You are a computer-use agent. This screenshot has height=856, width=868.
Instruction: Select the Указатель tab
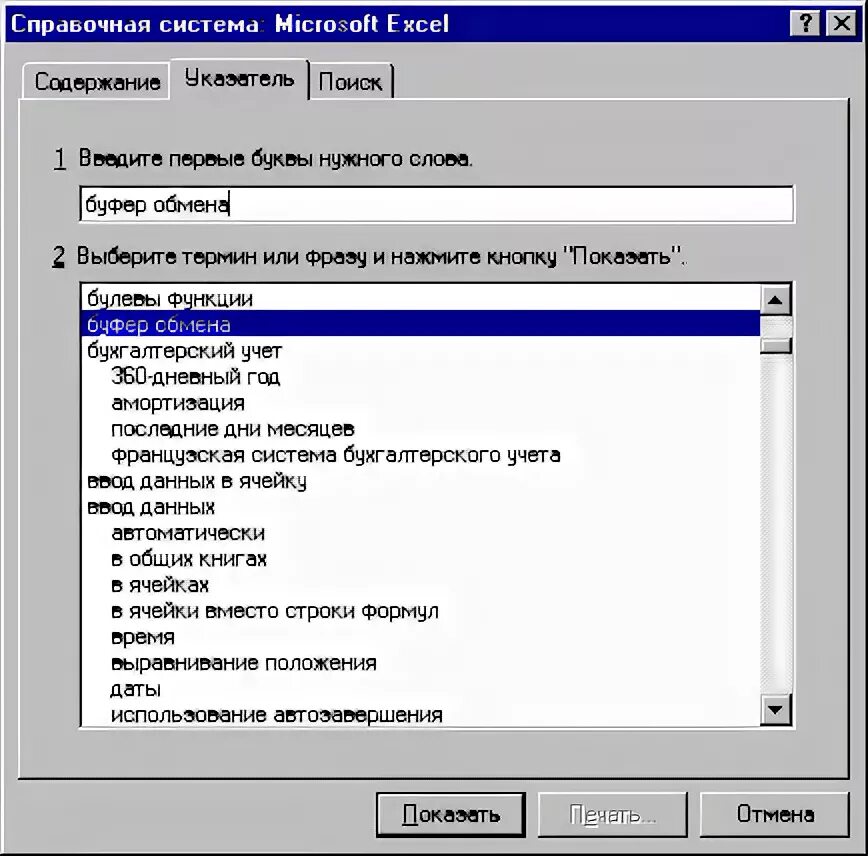pyautogui.click(x=239, y=79)
